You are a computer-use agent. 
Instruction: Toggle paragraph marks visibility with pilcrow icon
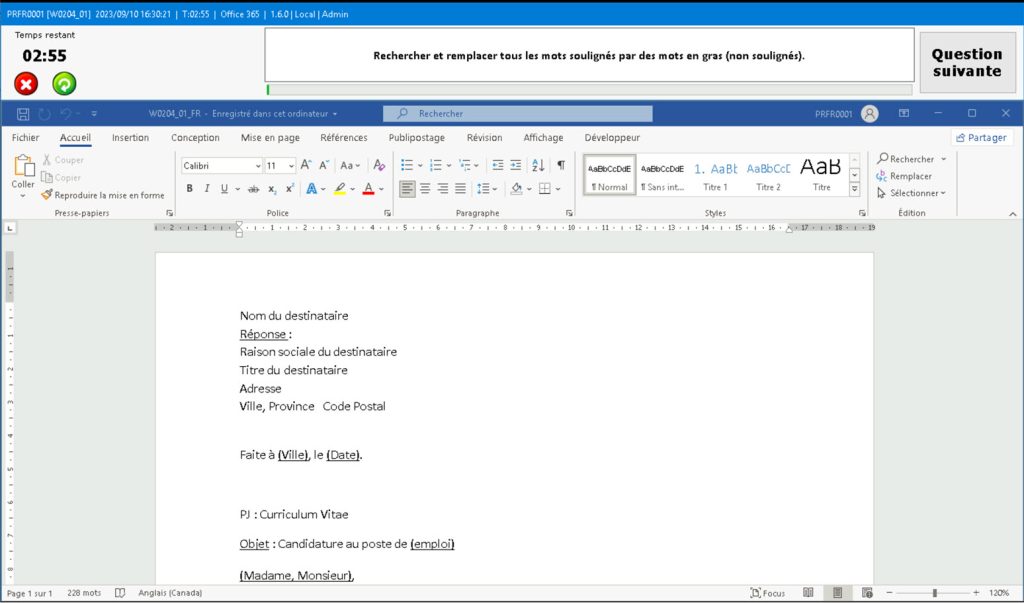562,165
